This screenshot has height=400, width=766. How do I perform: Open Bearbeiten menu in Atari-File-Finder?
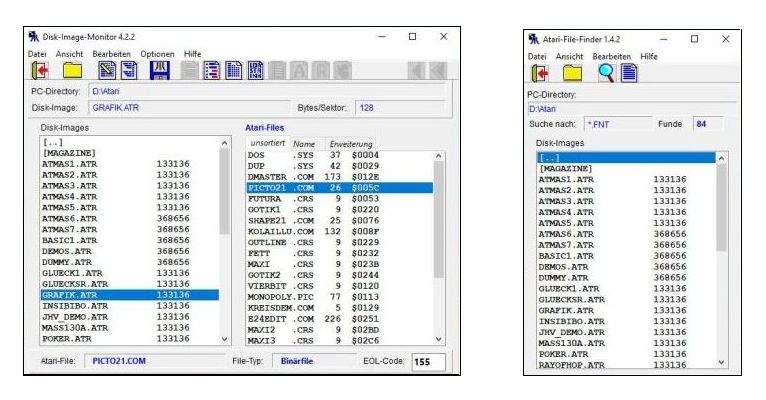[x=612, y=57]
